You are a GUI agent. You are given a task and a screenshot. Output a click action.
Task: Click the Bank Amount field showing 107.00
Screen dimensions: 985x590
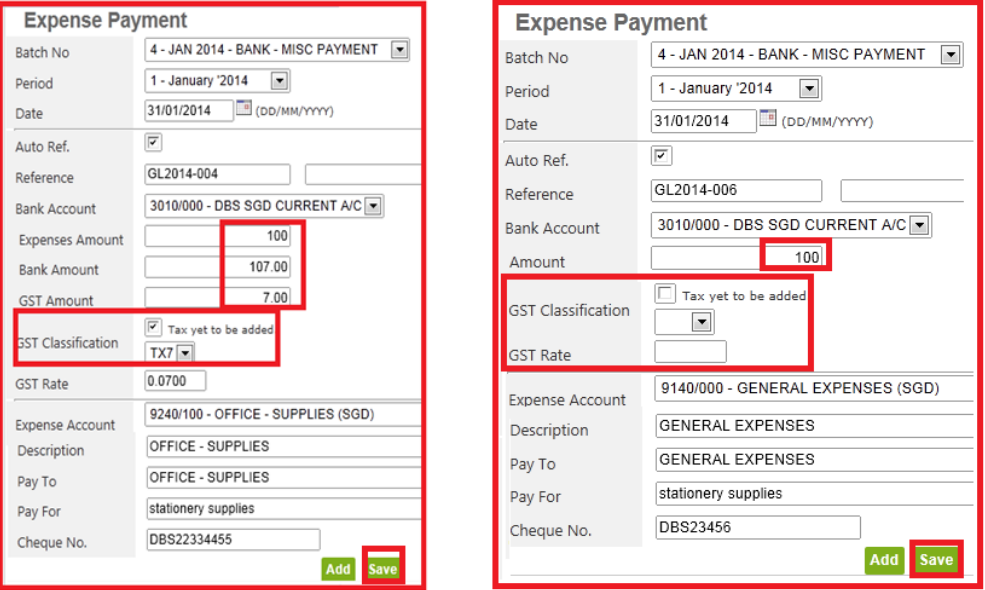tap(218, 267)
